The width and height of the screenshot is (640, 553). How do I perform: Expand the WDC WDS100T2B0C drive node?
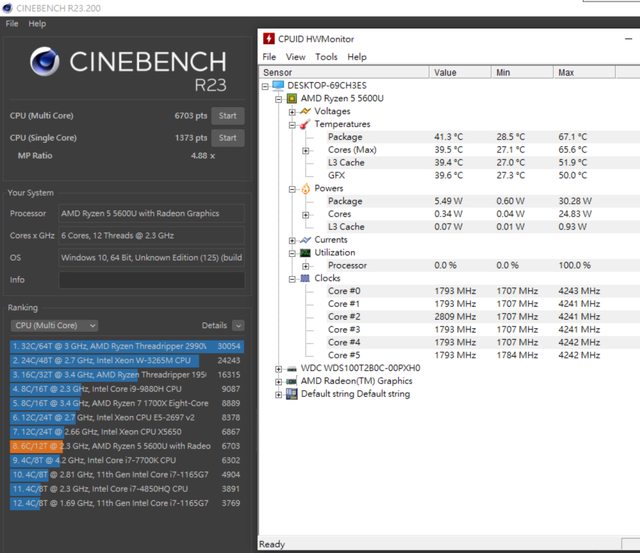tap(279, 368)
